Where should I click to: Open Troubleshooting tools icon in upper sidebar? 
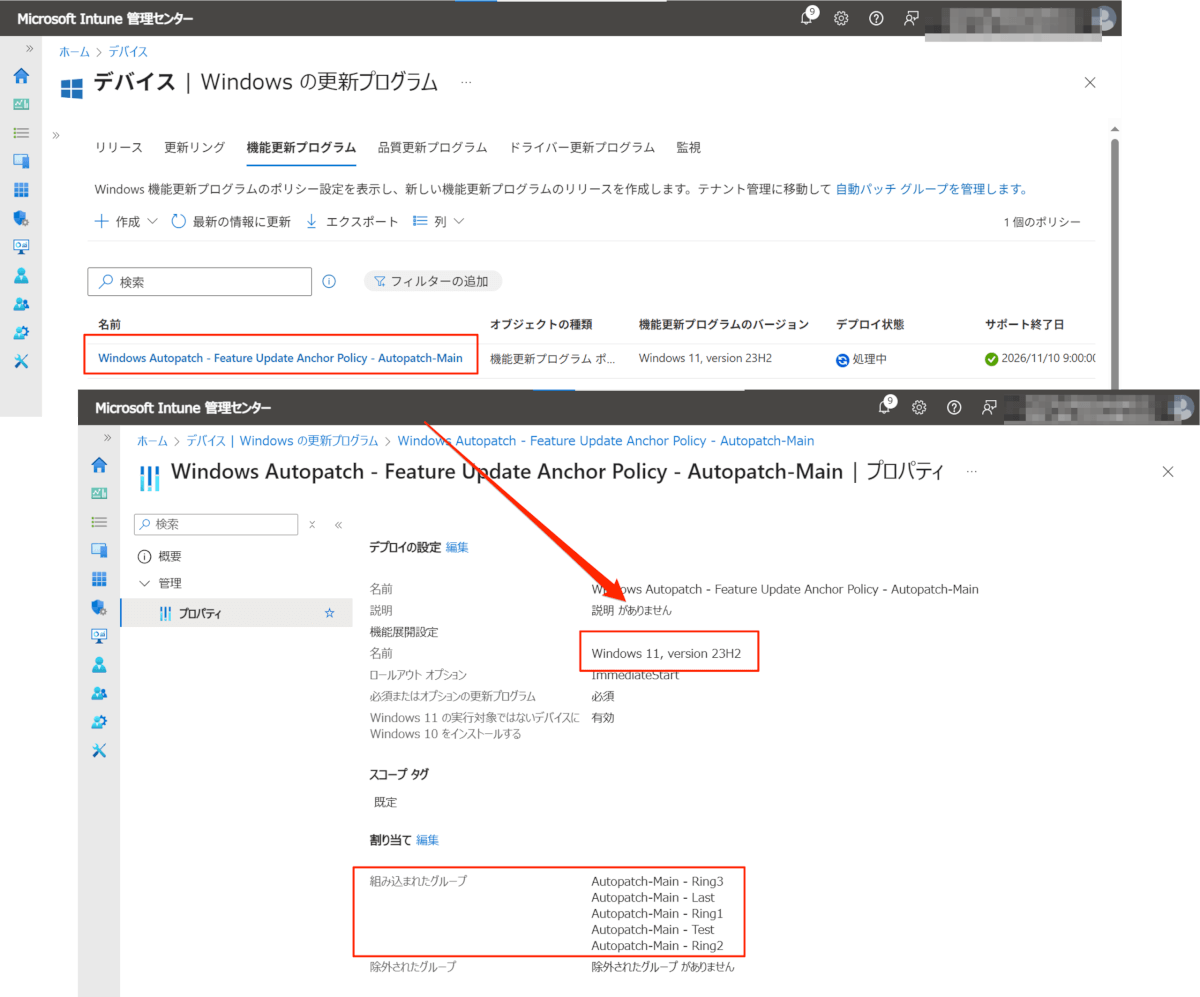tap(21, 361)
